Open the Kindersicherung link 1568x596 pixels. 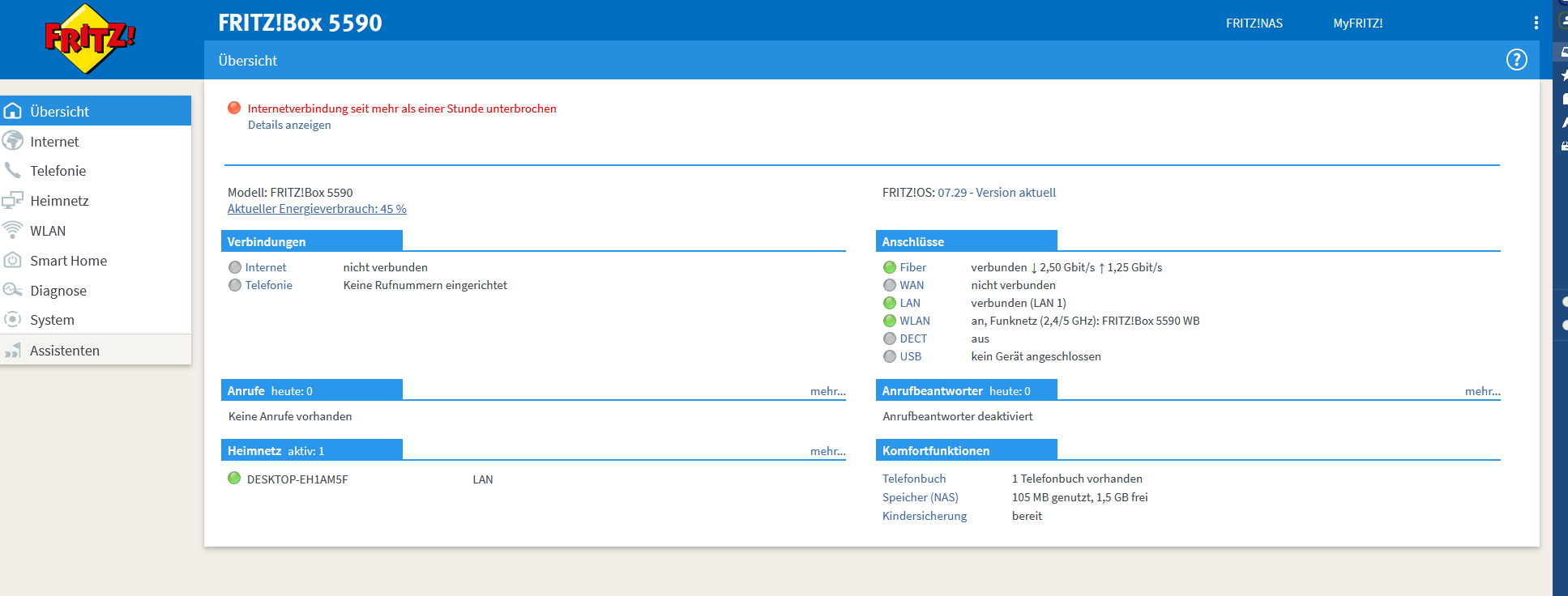pos(925,516)
